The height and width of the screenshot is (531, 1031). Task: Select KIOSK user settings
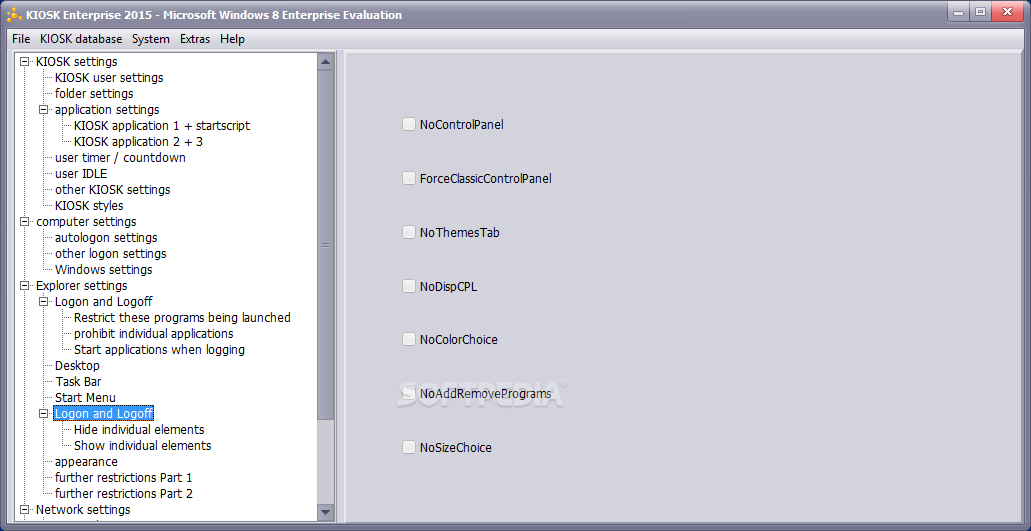(109, 78)
